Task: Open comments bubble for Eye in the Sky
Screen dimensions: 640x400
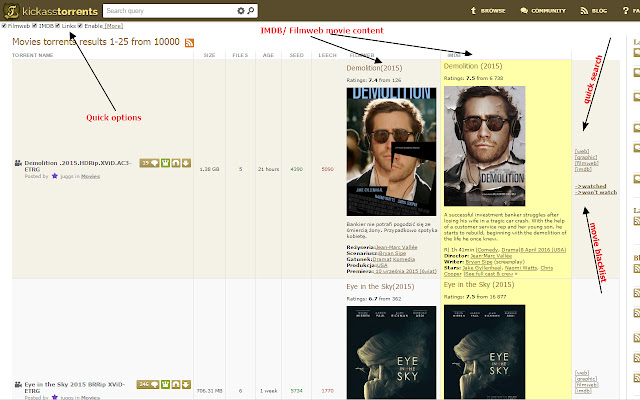Action: click(148, 384)
